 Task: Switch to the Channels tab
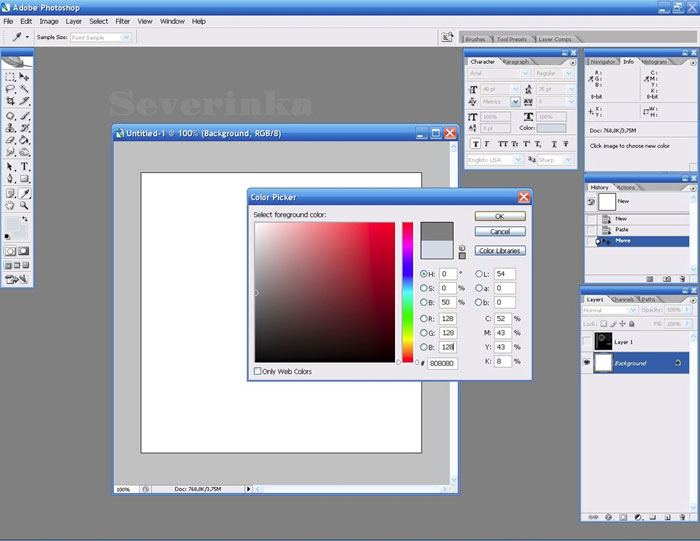pyautogui.click(x=622, y=299)
